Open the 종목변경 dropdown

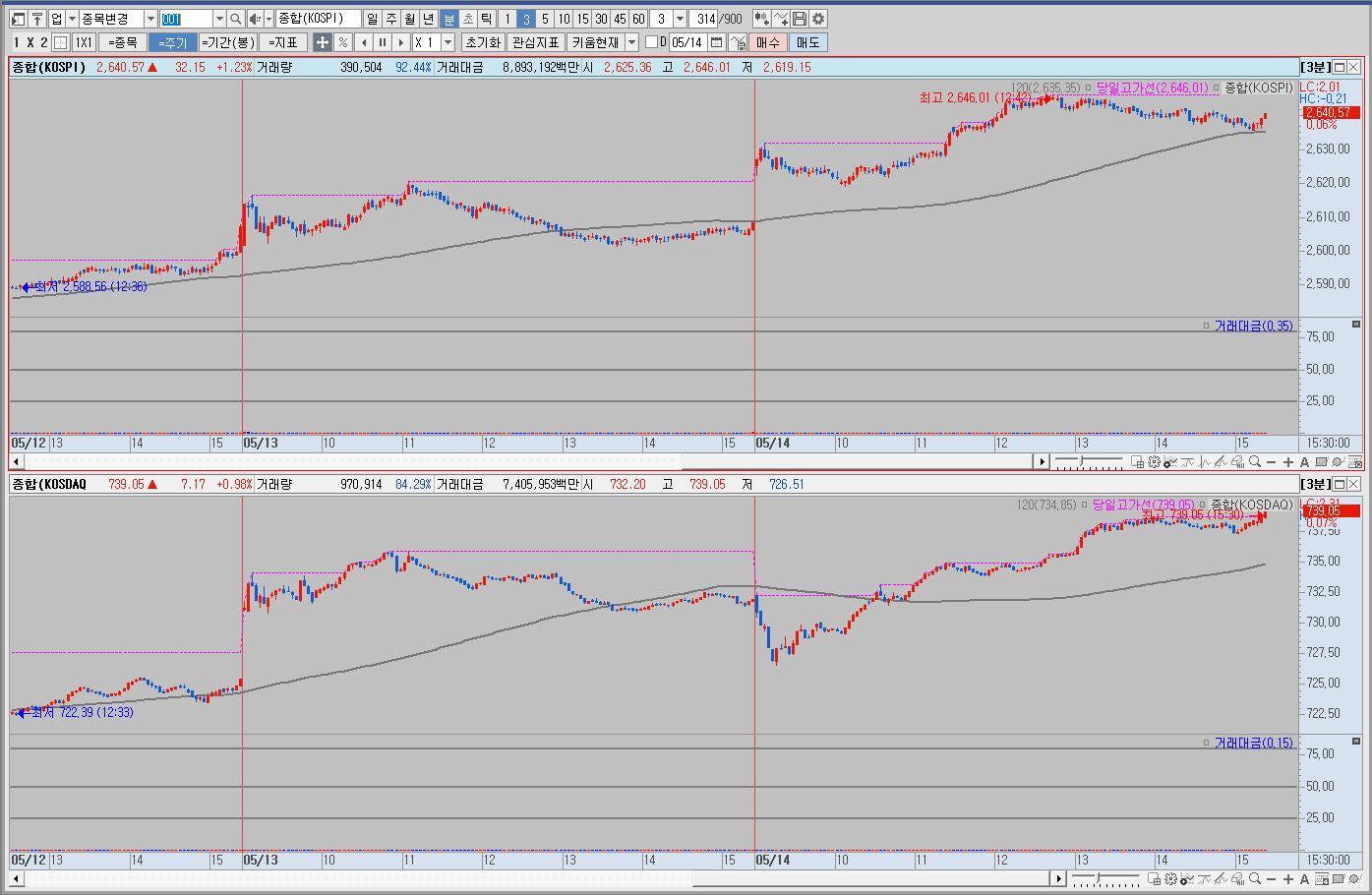point(149,19)
